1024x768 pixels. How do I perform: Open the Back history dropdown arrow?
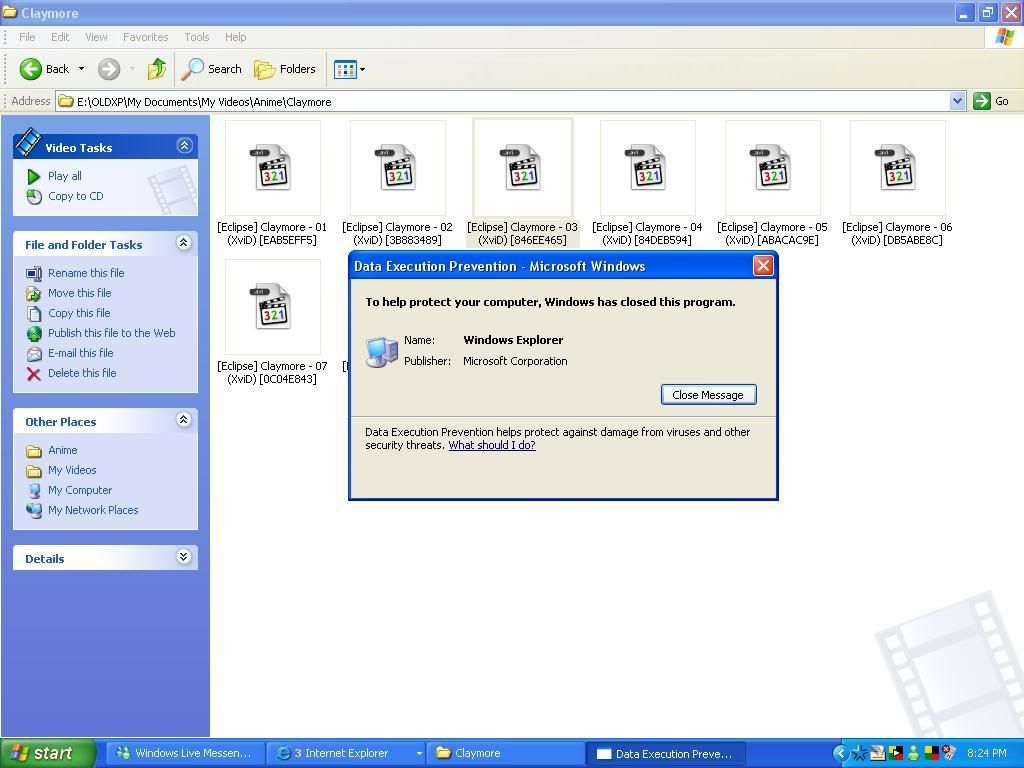81,69
